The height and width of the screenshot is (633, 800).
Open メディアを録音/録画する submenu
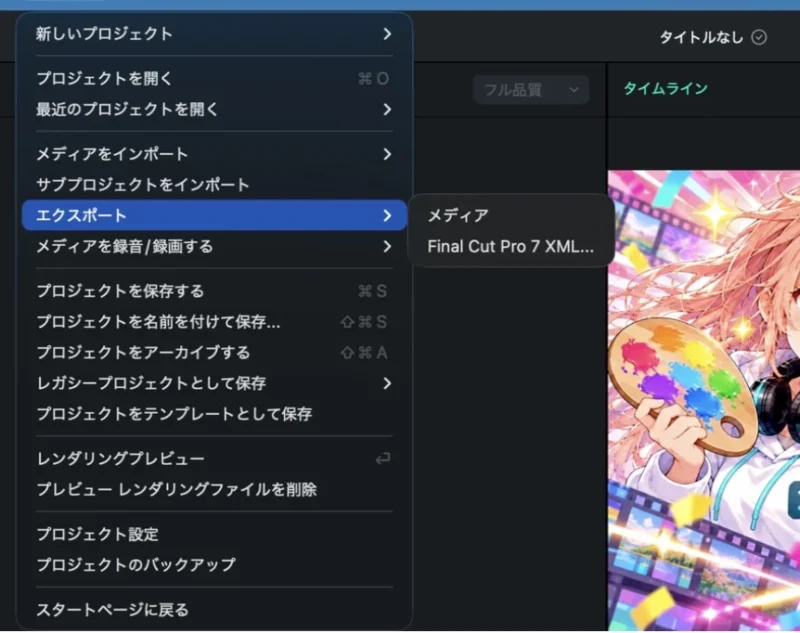pos(214,246)
